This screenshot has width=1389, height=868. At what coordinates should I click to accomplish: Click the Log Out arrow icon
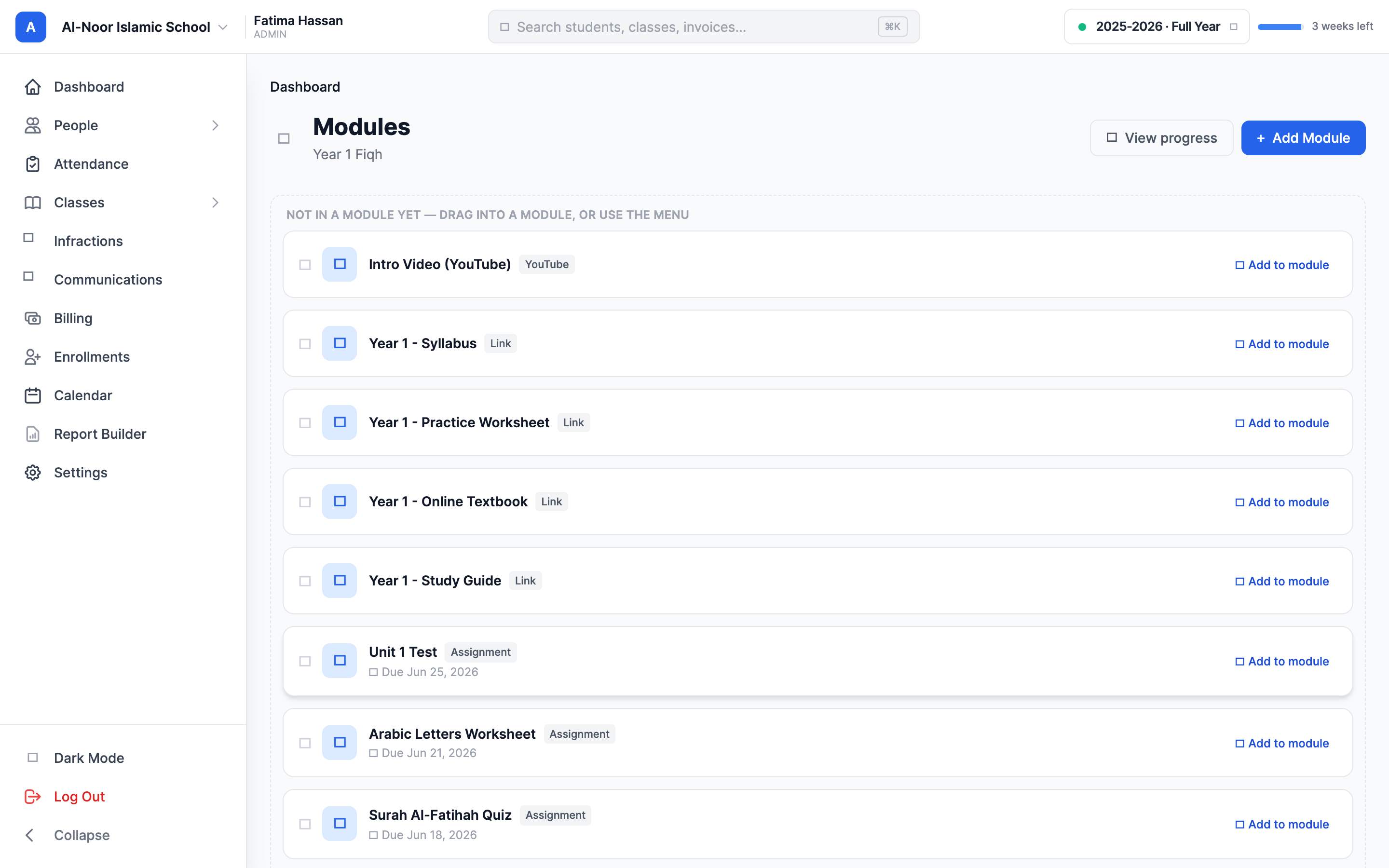click(x=33, y=796)
